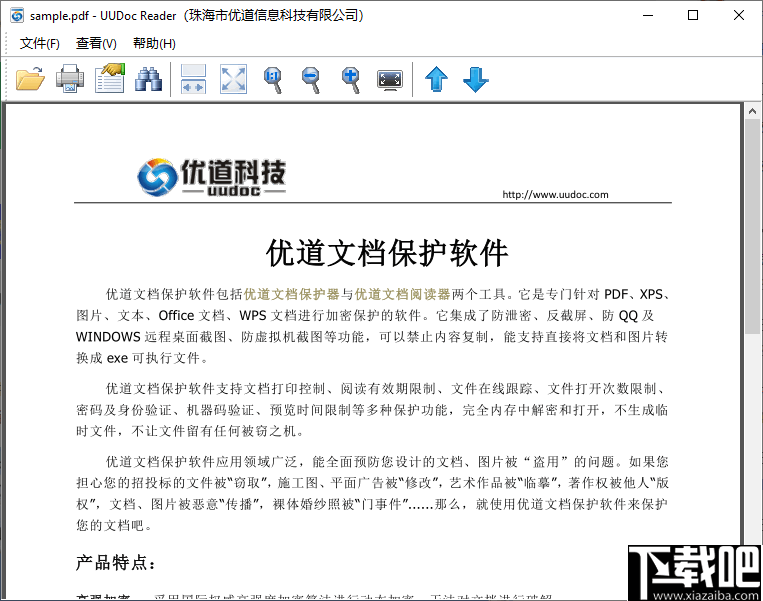Set zoom to actual size 1:1
Screen dimensions: 763x601
coord(273,80)
